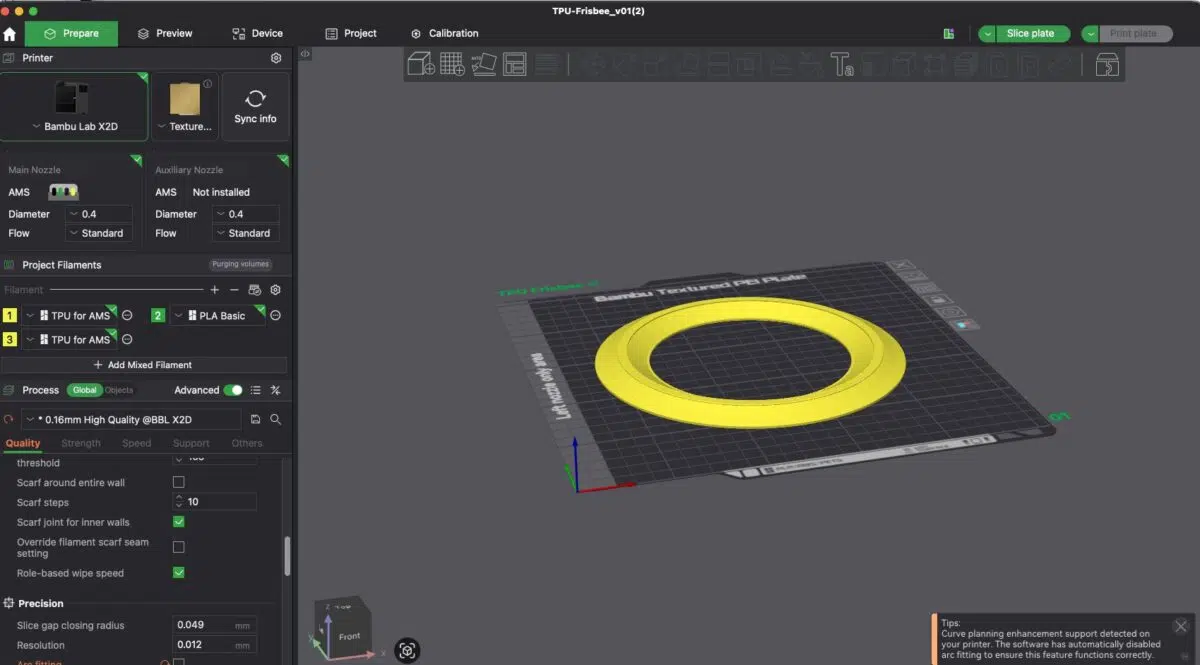Viewport: 1200px width, 665px height.
Task: Click the Auto orient toolbar icon
Action: click(x=484, y=65)
